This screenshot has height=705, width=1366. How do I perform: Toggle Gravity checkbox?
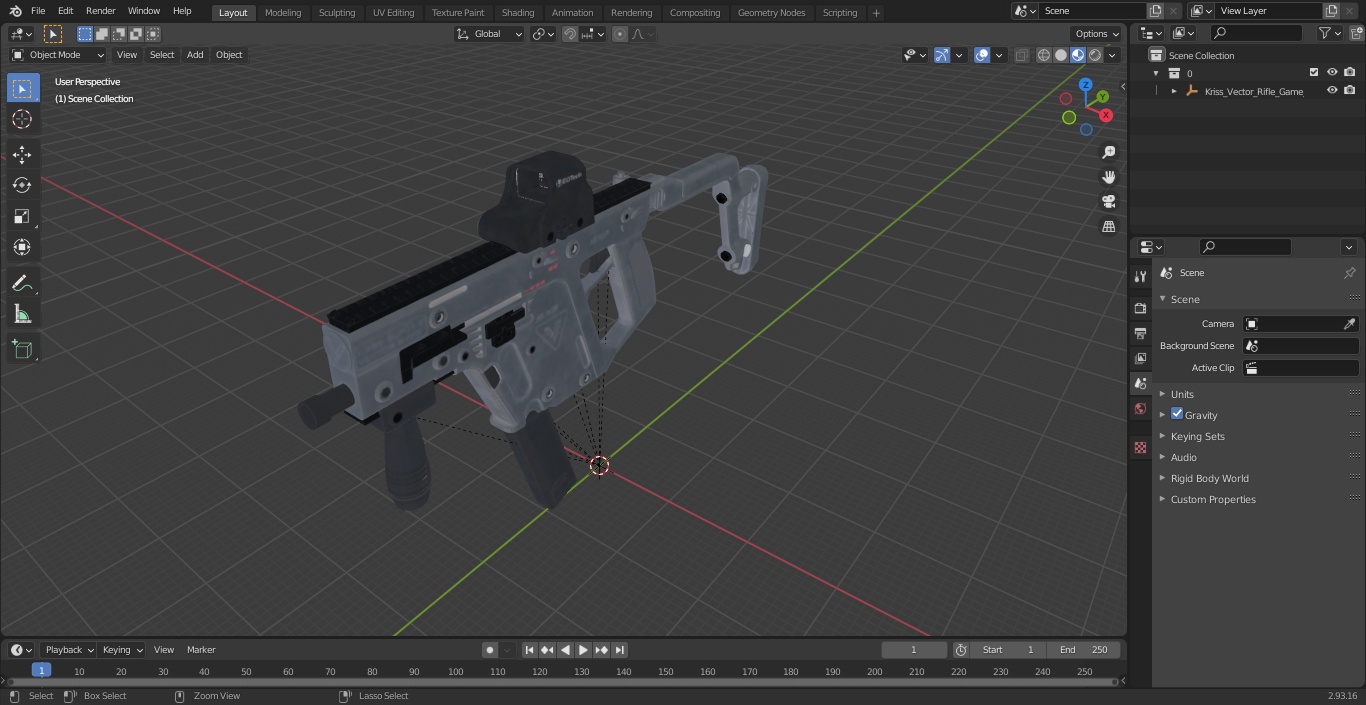coord(1177,414)
